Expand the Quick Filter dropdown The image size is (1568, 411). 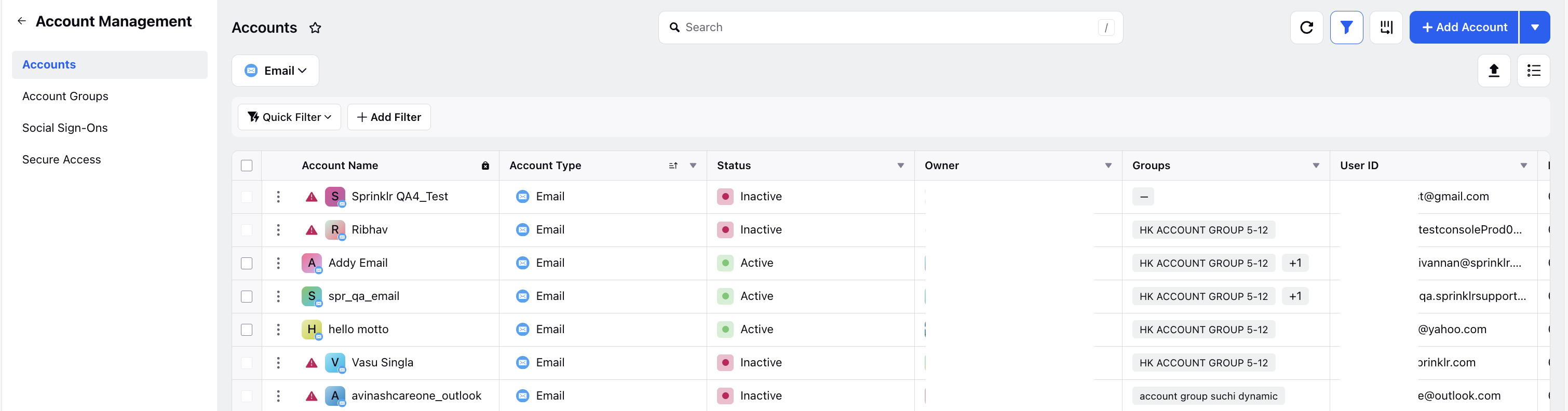[x=289, y=117]
